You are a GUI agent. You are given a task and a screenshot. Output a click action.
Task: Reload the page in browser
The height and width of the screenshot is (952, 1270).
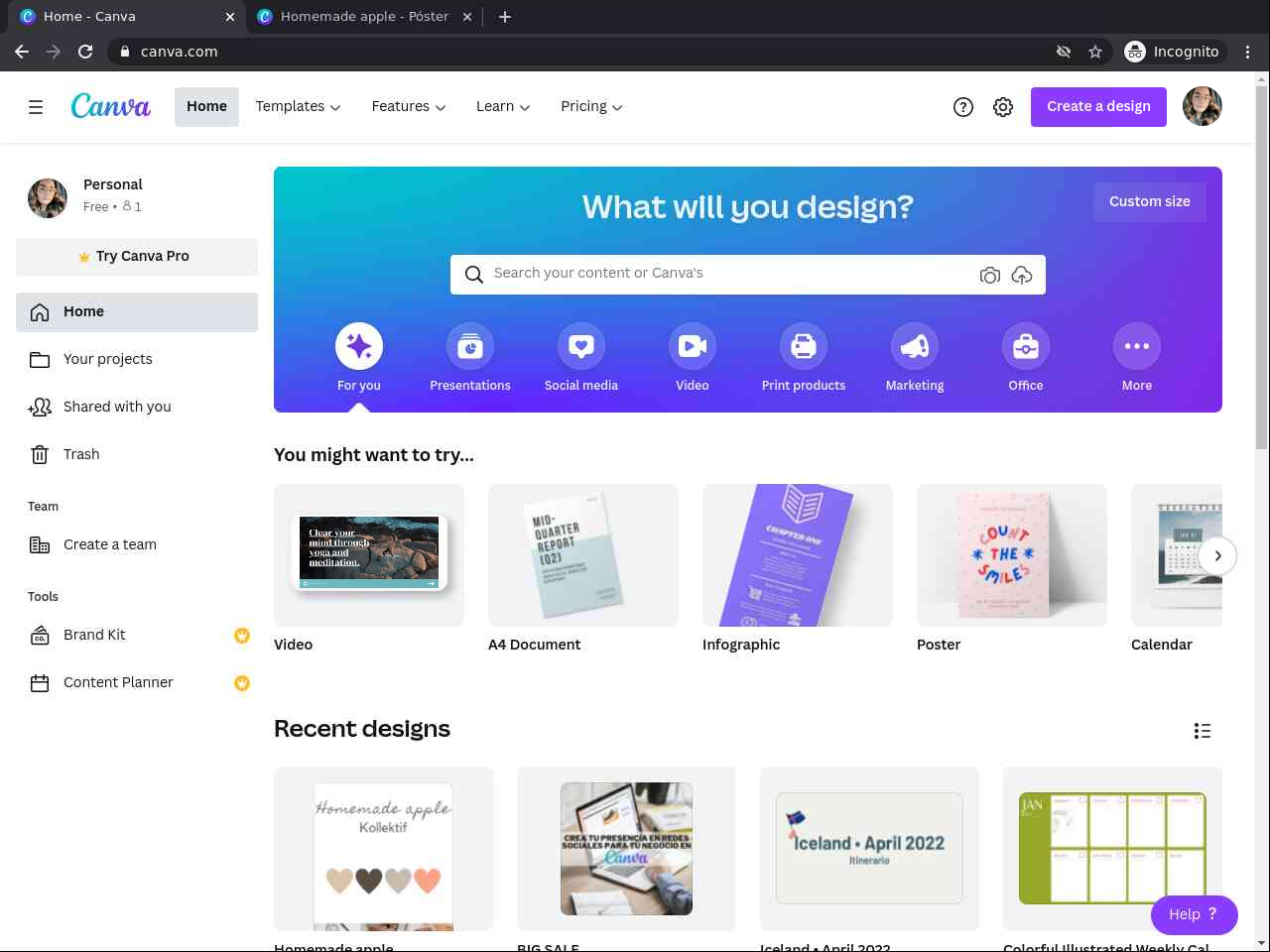(x=85, y=52)
